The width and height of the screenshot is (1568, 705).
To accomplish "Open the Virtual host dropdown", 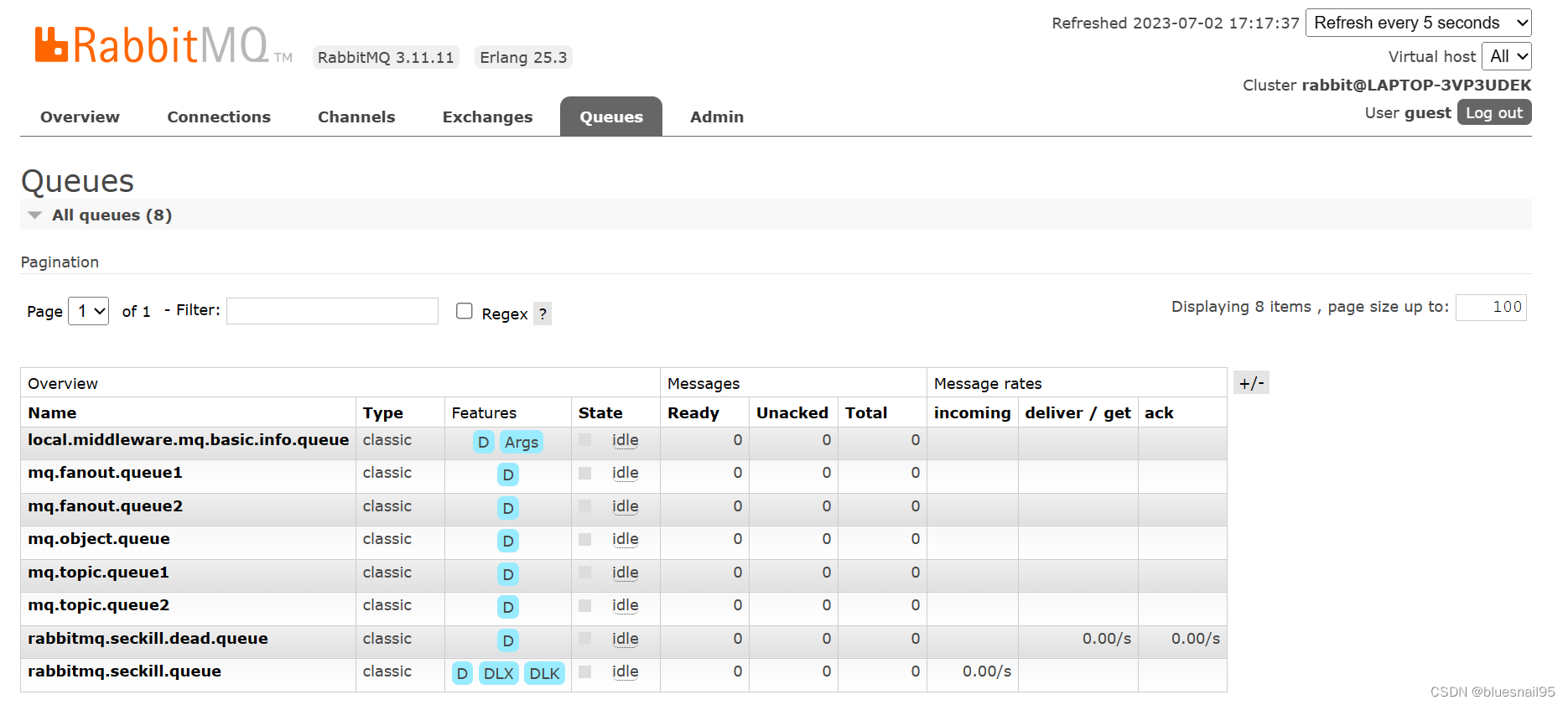I will pyautogui.click(x=1507, y=56).
